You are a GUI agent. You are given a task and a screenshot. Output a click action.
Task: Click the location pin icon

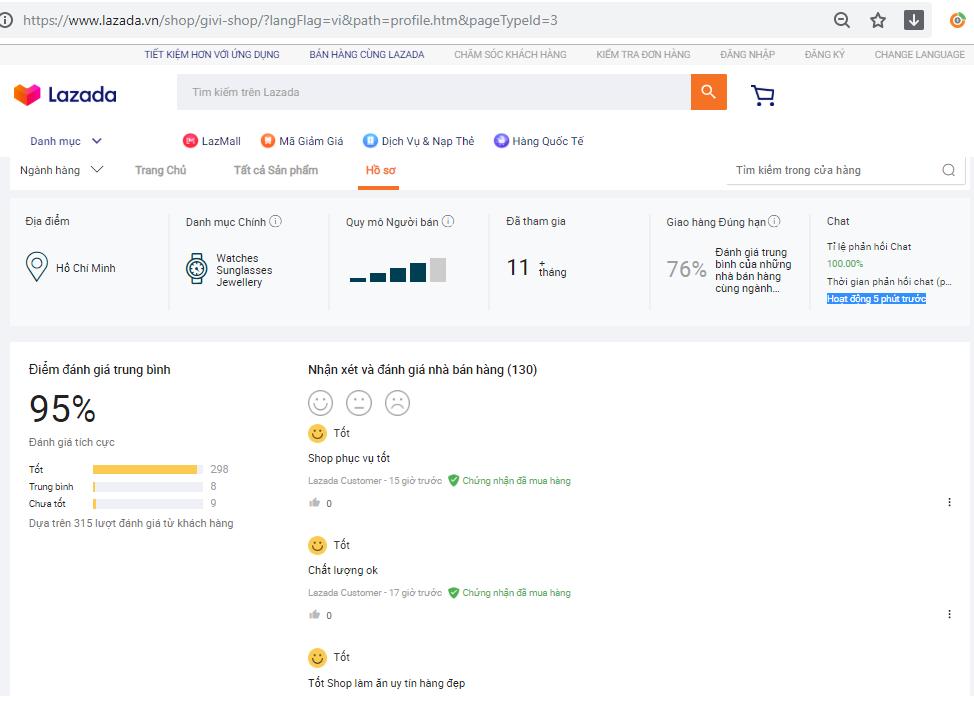click(x=37, y=267)
